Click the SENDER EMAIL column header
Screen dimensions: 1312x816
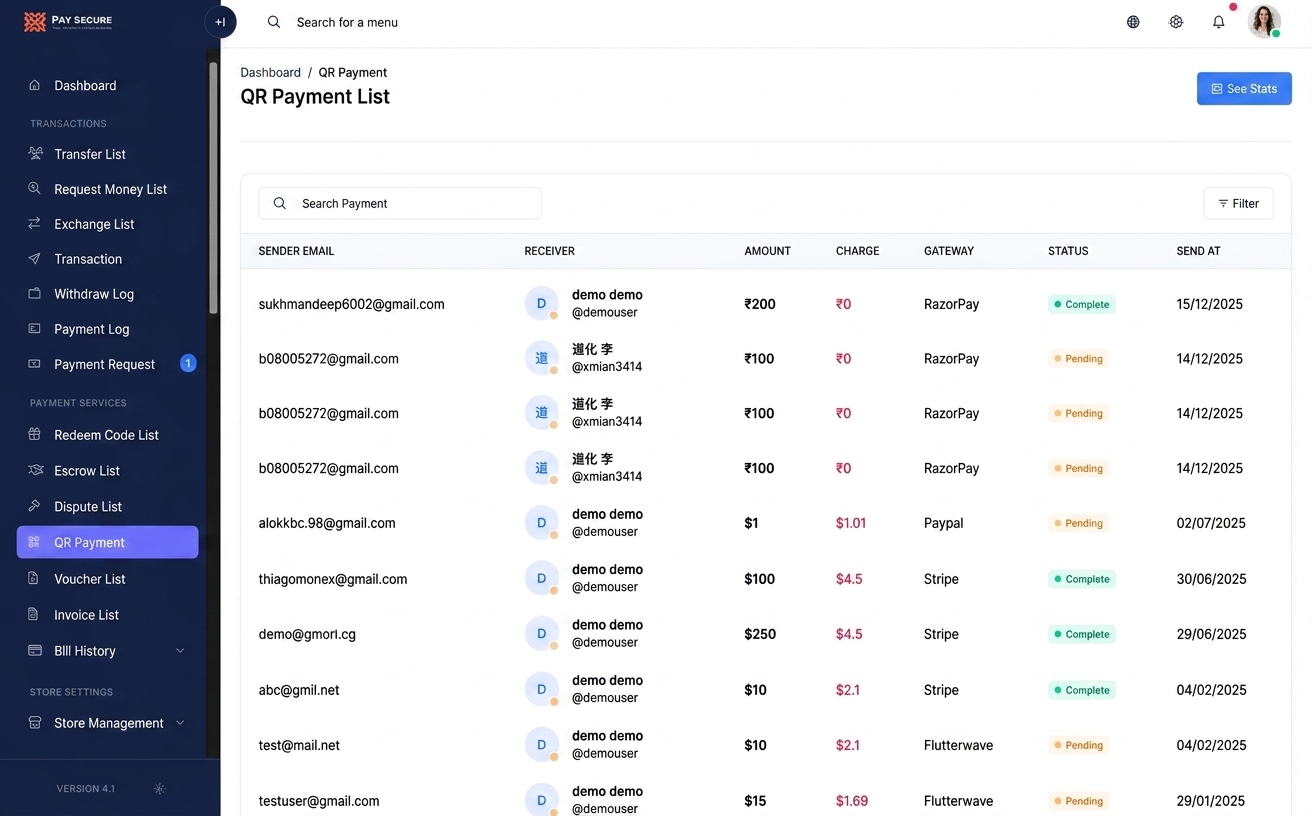click(x=297, y=251)
